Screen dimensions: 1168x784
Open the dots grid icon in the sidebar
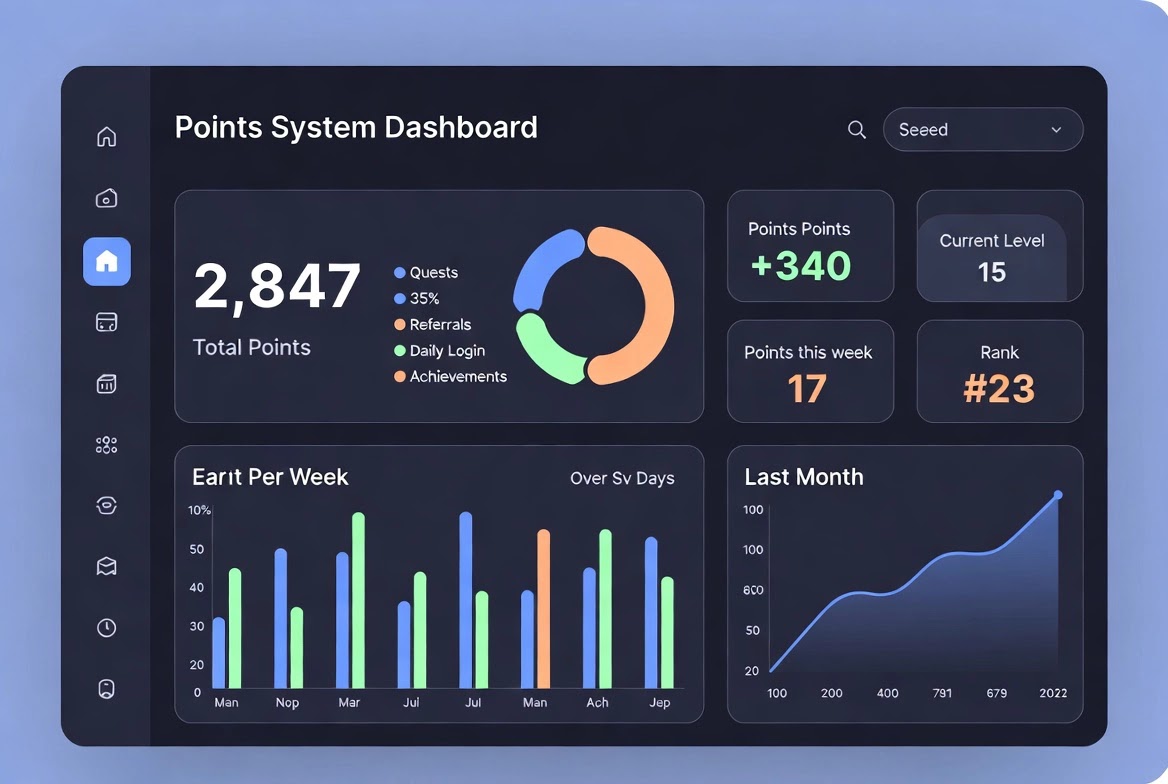point(107,445)
